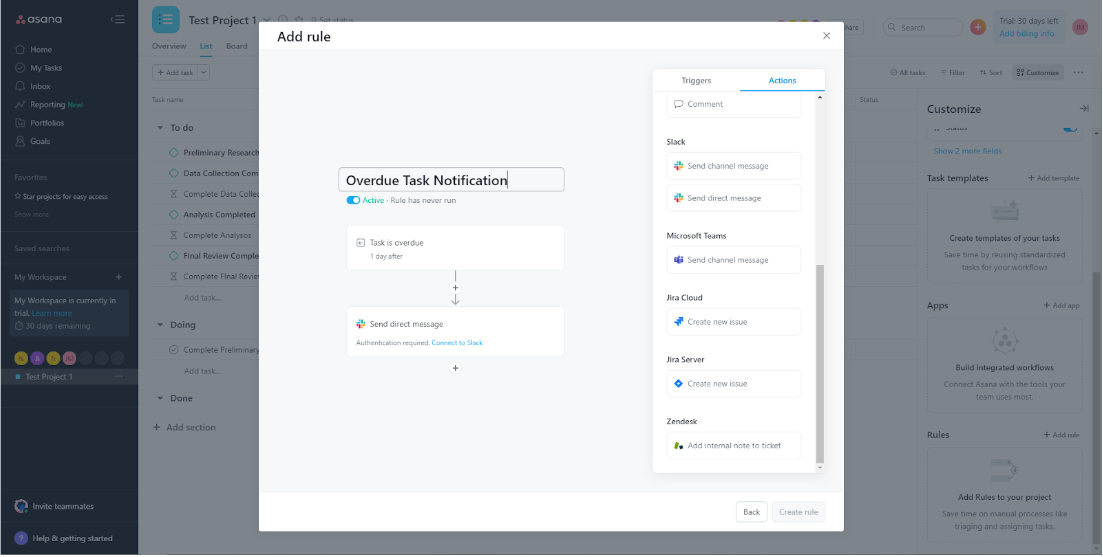Open the Send direct message action card
This screenshot has height=557, width=1103.
tap(455, 332)
